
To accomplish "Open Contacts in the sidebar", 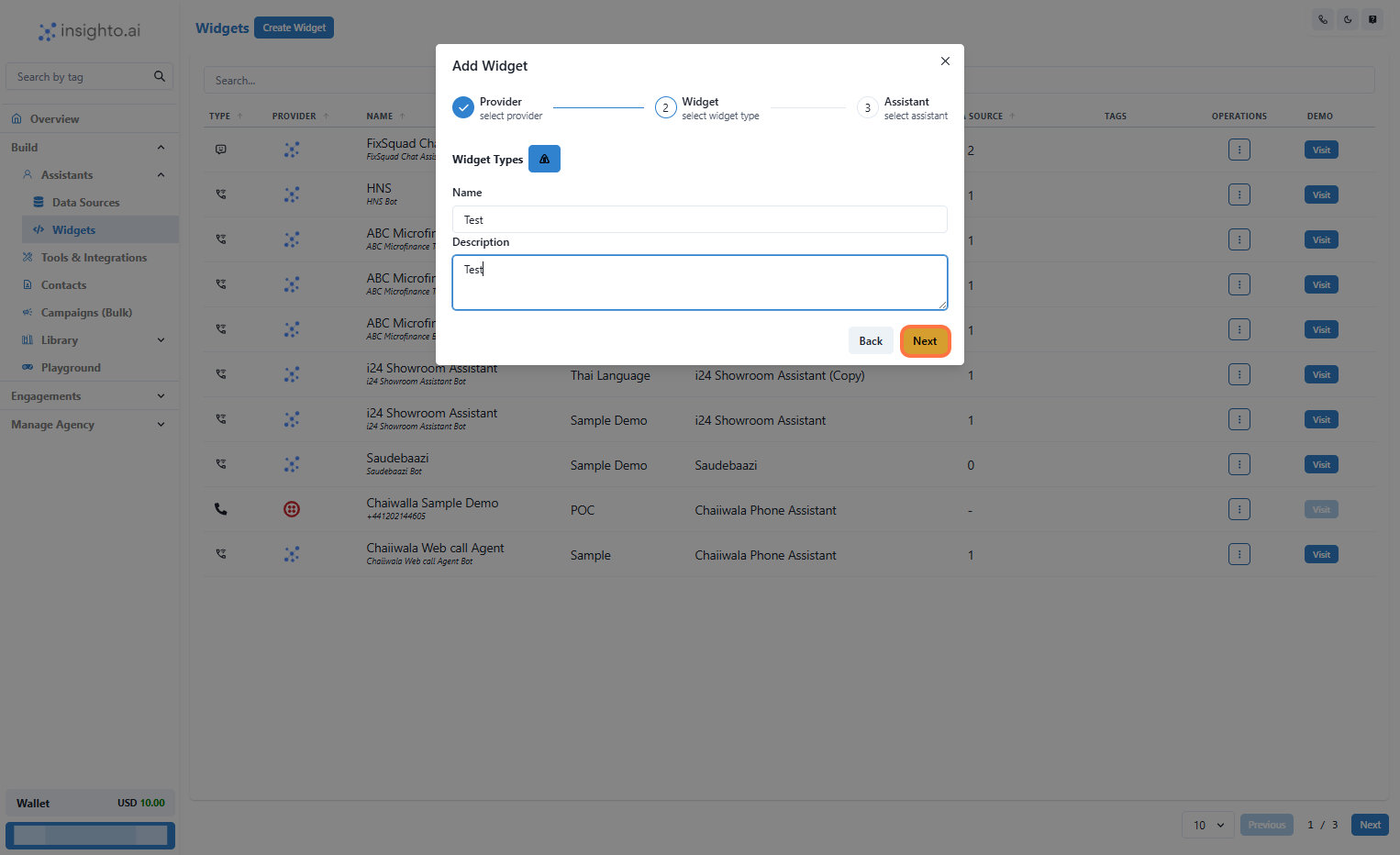I will (63, 285).
